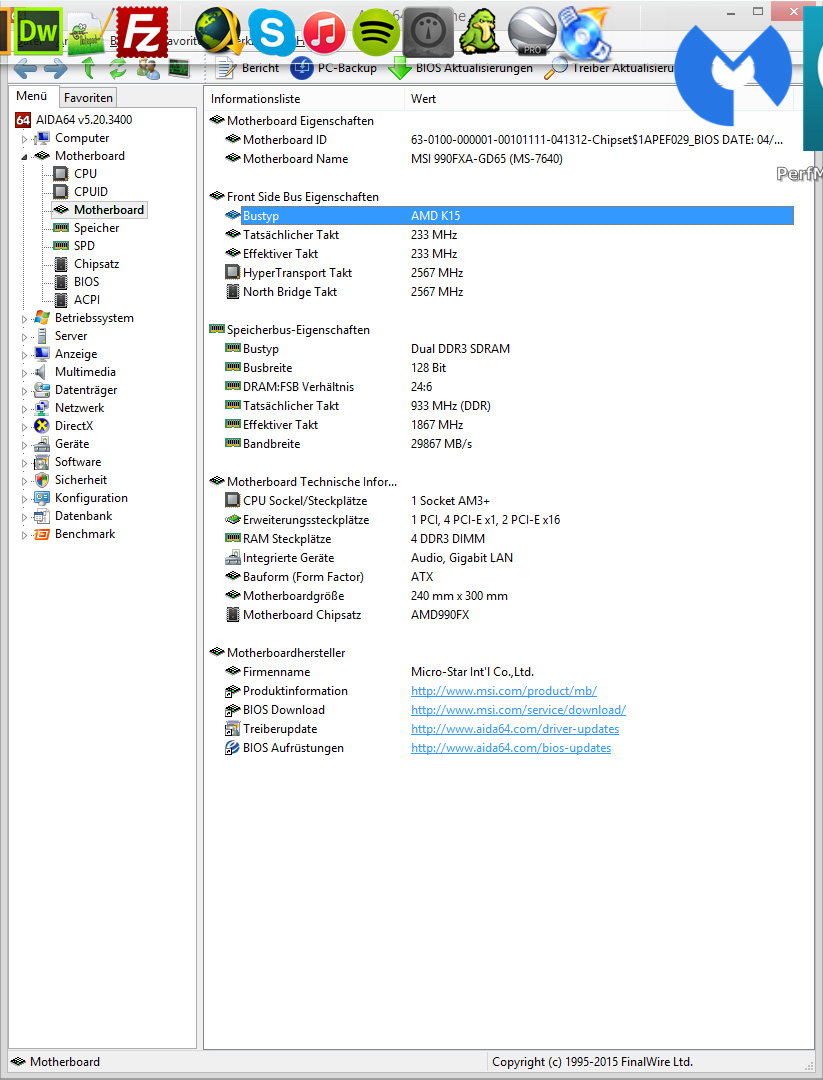Select the Firmenname Micro-Star row
823x1080 pixels.
[510, 672]
